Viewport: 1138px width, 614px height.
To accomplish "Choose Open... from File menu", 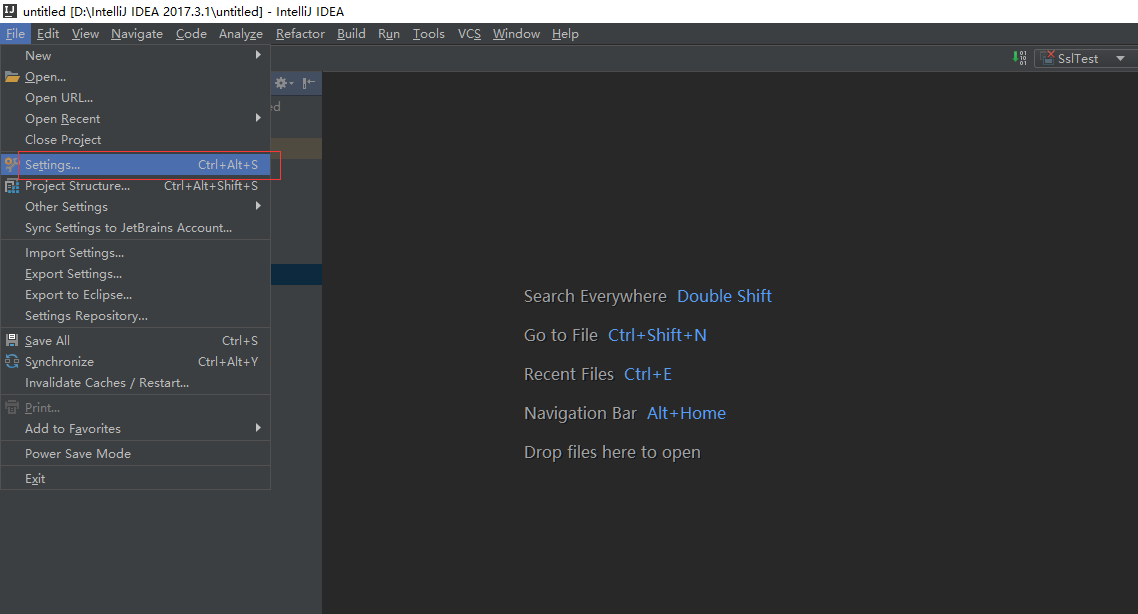I will coord(136,77).
